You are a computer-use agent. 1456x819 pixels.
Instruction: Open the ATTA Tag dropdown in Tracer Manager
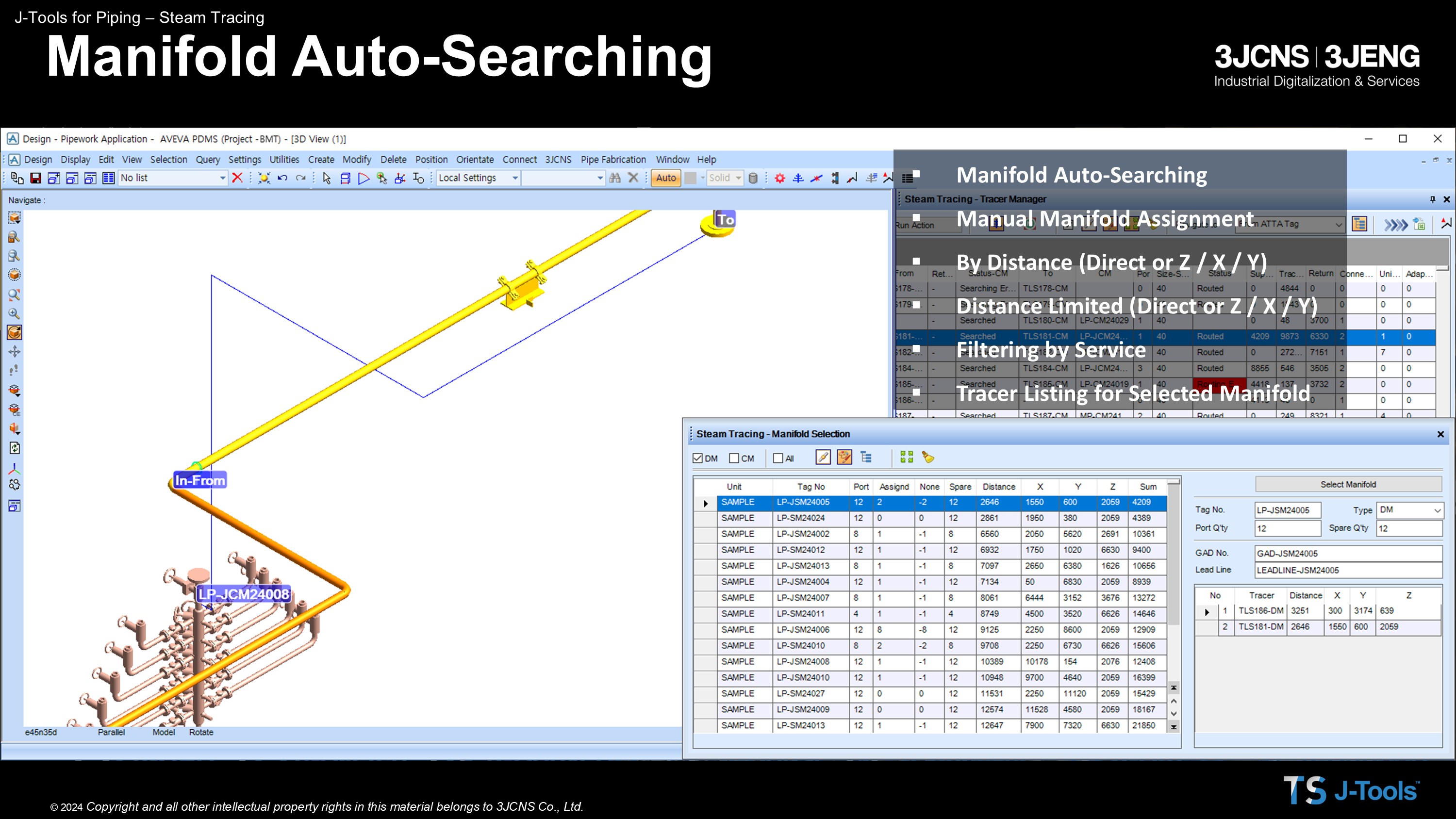[x=1339, y=224]
